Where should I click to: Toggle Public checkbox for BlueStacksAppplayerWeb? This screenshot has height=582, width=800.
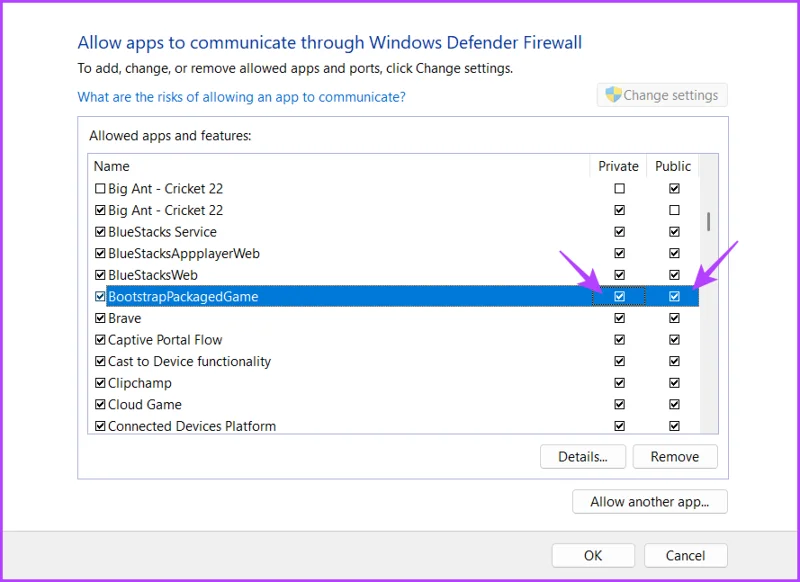tap(674, 254)
